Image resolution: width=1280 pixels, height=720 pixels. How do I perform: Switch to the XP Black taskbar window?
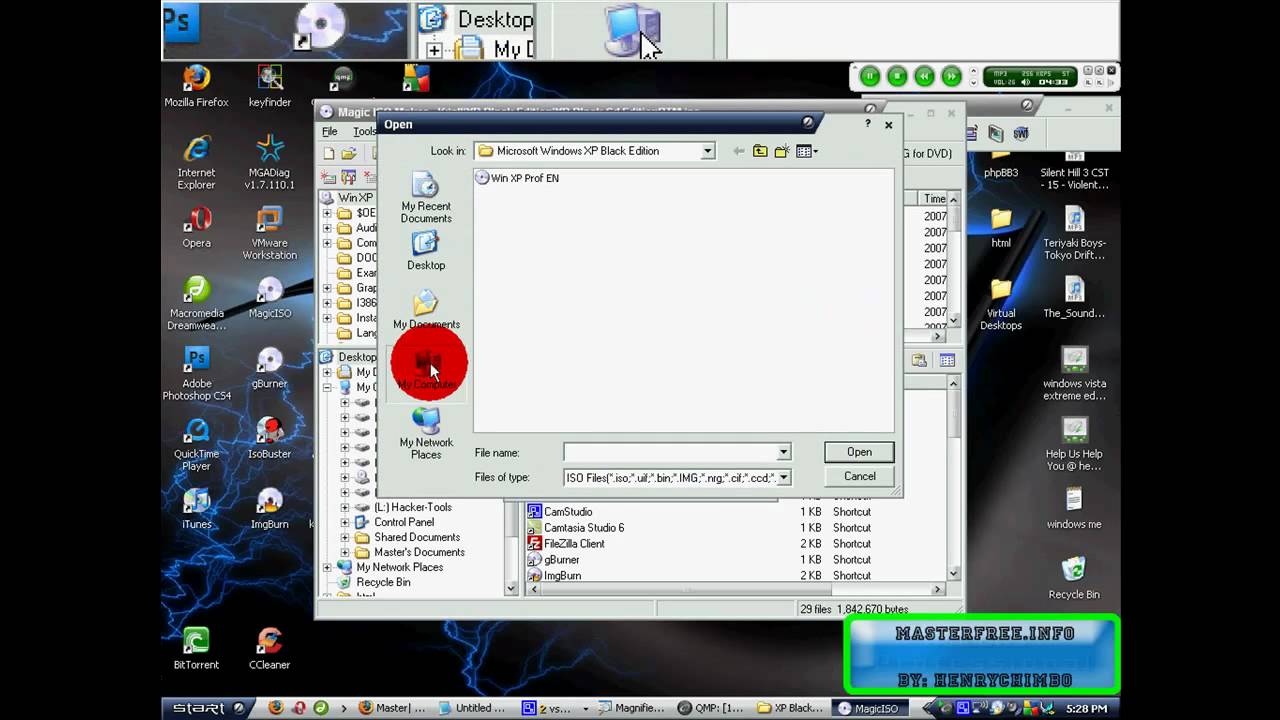coord(790,708)
